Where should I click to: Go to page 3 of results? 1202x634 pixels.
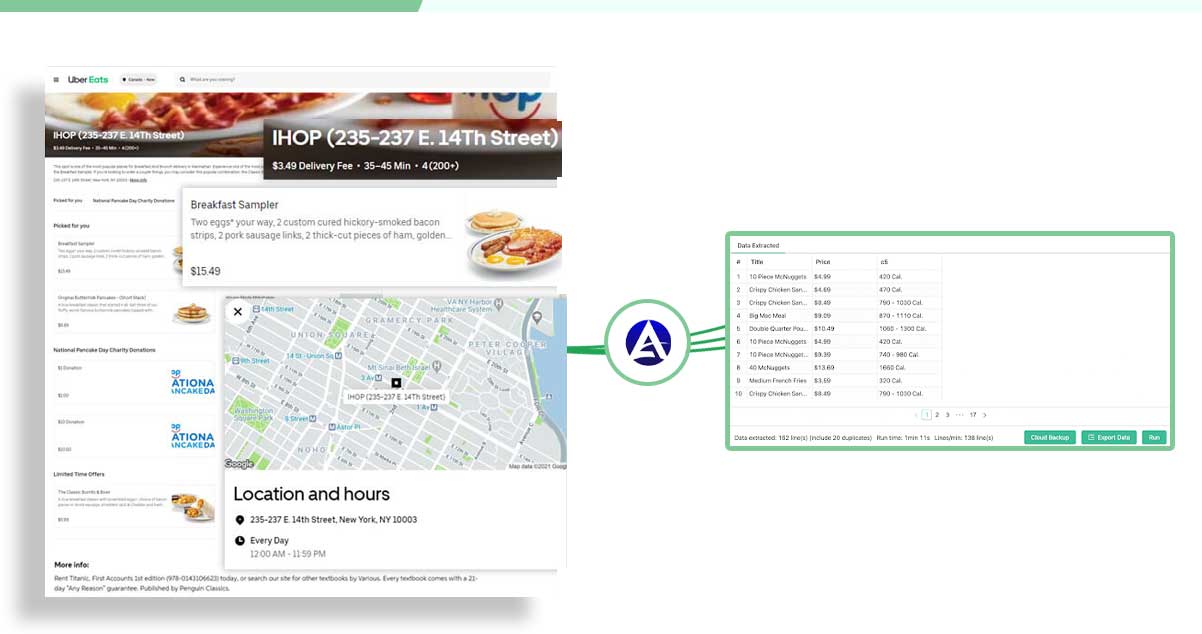[x=947, y=414]
